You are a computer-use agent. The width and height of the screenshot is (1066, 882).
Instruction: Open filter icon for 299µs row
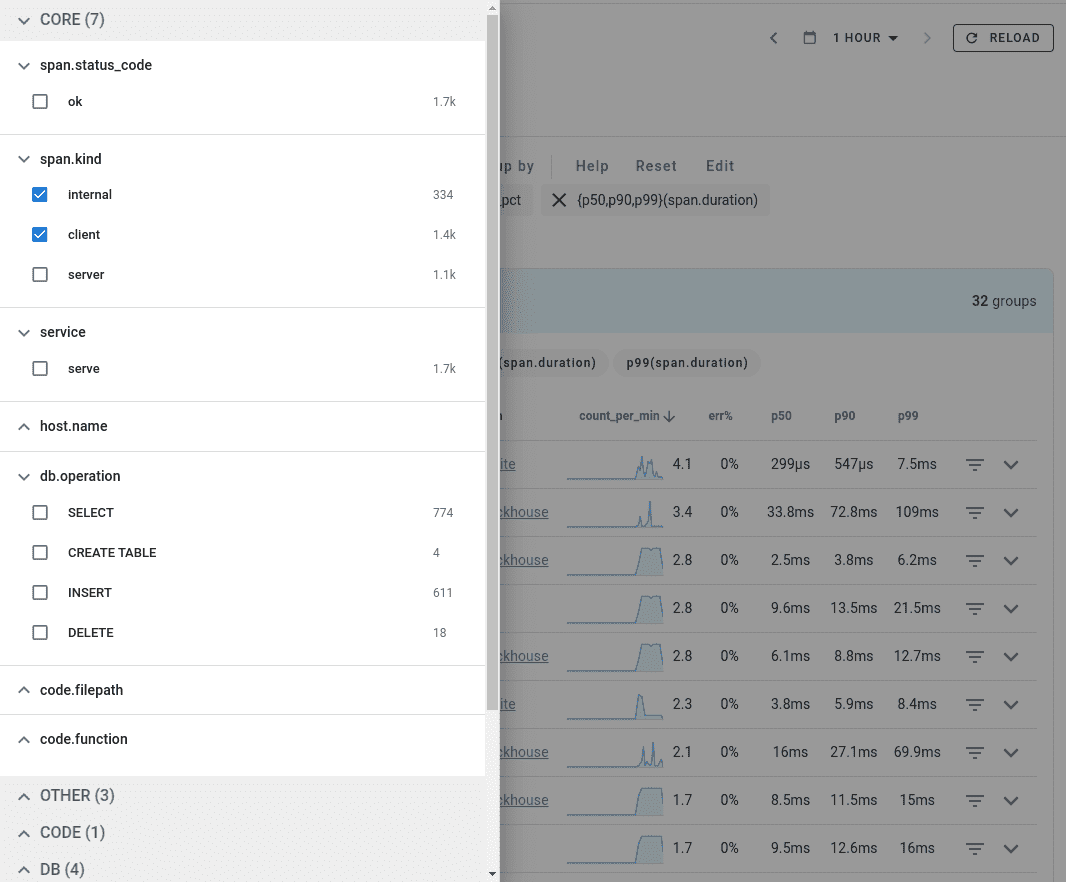coord(975,465)
